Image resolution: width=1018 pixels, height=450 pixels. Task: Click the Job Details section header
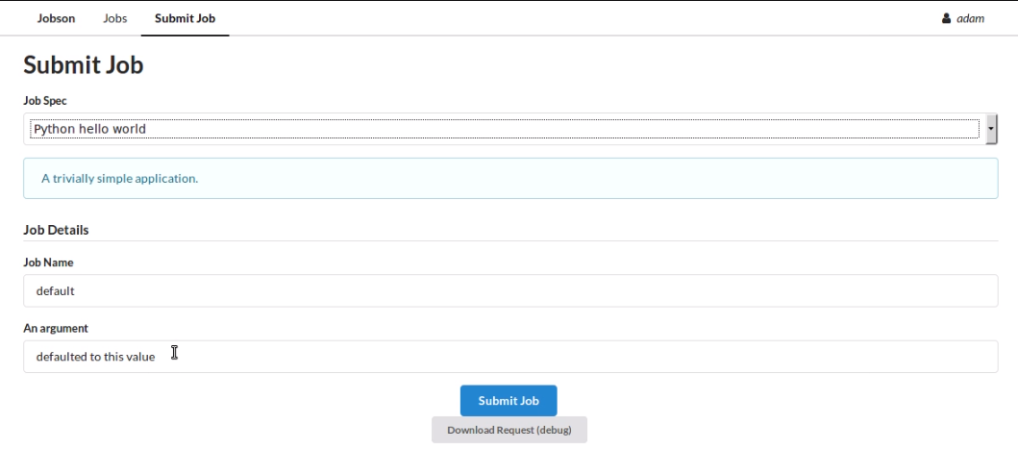[56, 230]
